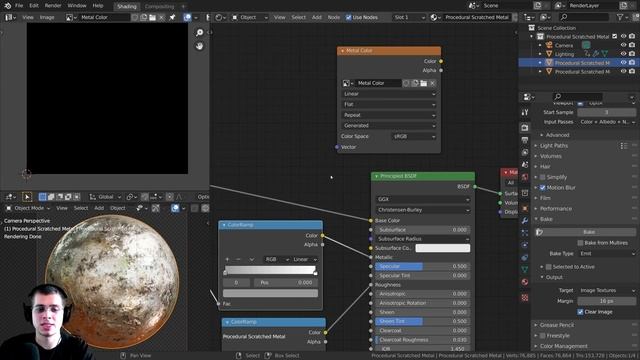Toggle Use Nodes checkbox
Image resolution: width=640 pixels, height=360 pixels.
tap(349, 18)
